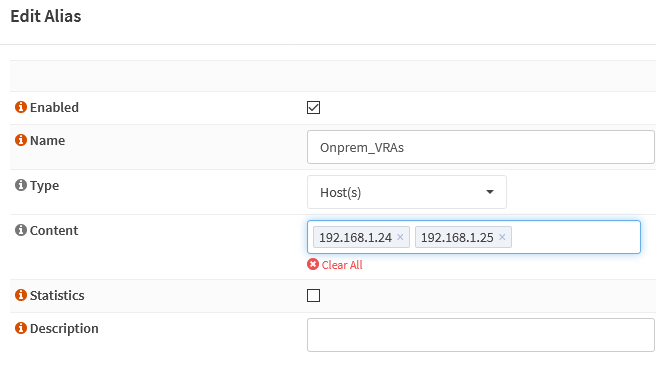
Task: Remove the 192.168.1.24 entry via its x
Action: coord(400,237)
